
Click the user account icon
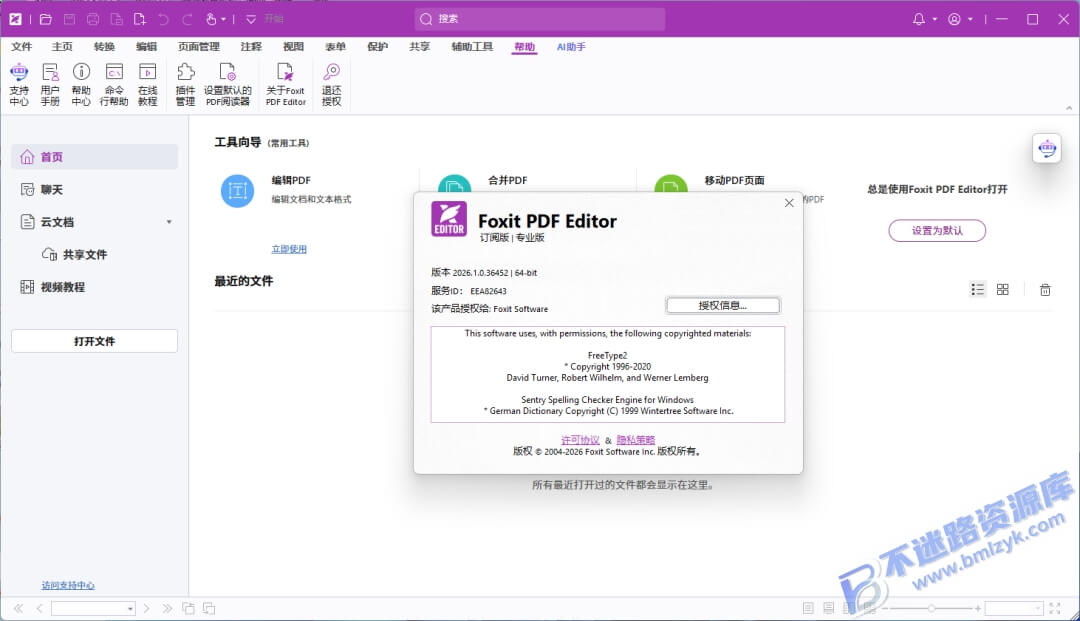tap(954, 19)
